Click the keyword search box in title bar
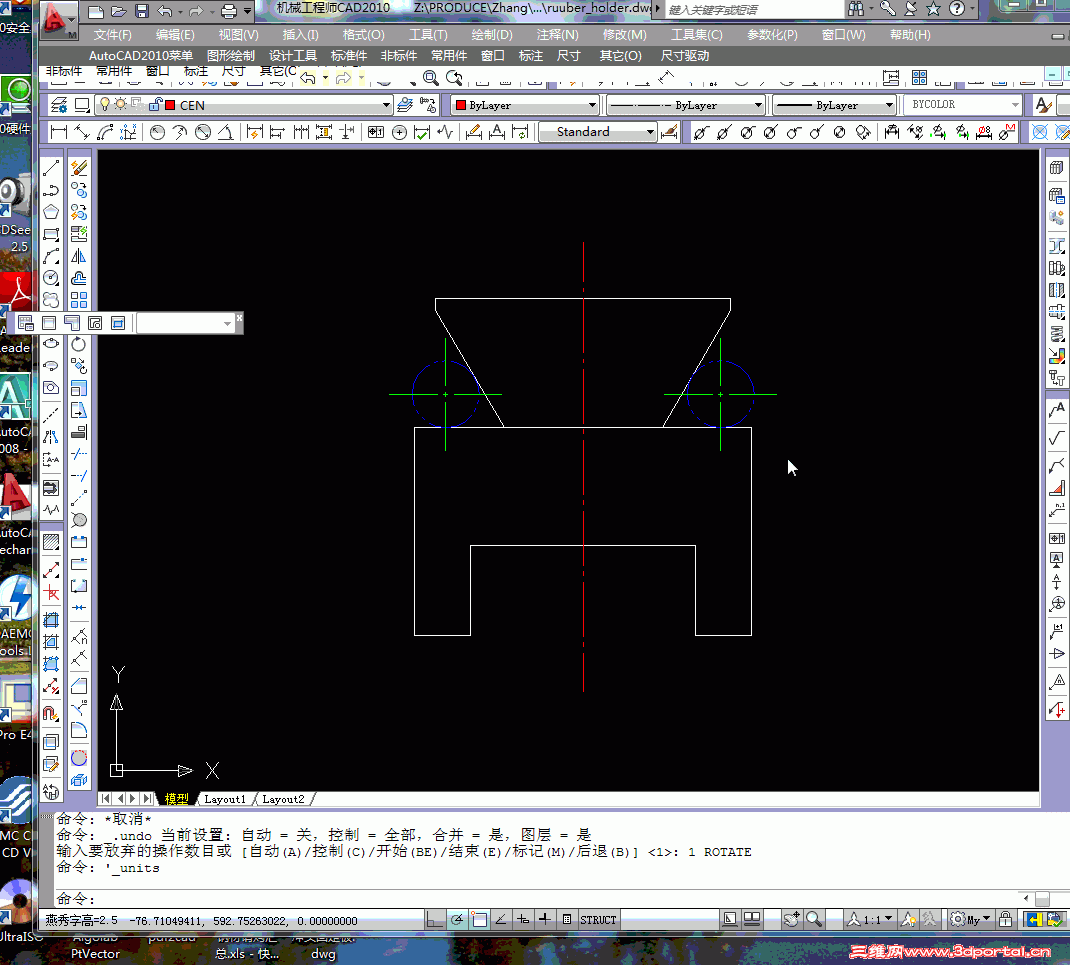 753,10
